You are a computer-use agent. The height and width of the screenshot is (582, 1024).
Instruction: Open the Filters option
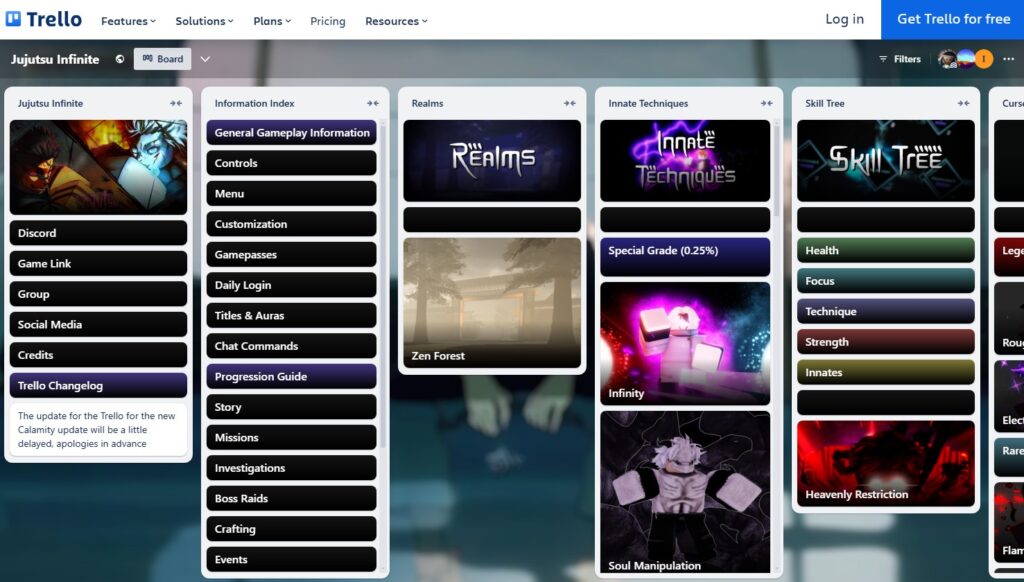(x=900, y=59)
